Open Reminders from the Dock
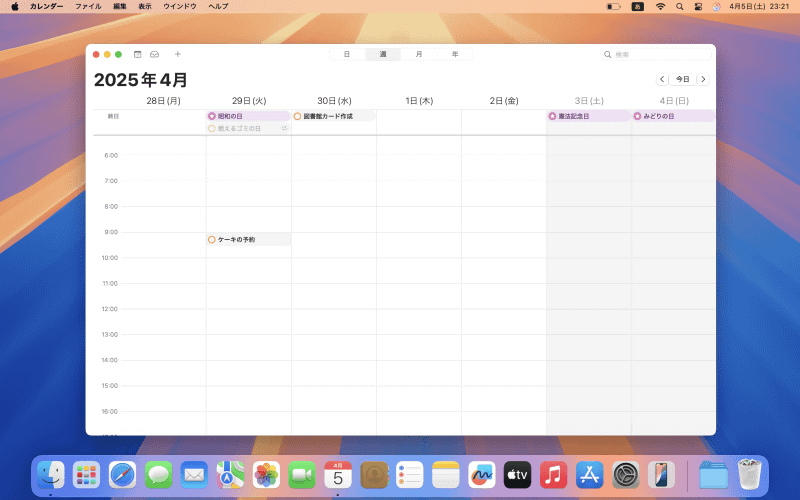 (x=410, y=475)
